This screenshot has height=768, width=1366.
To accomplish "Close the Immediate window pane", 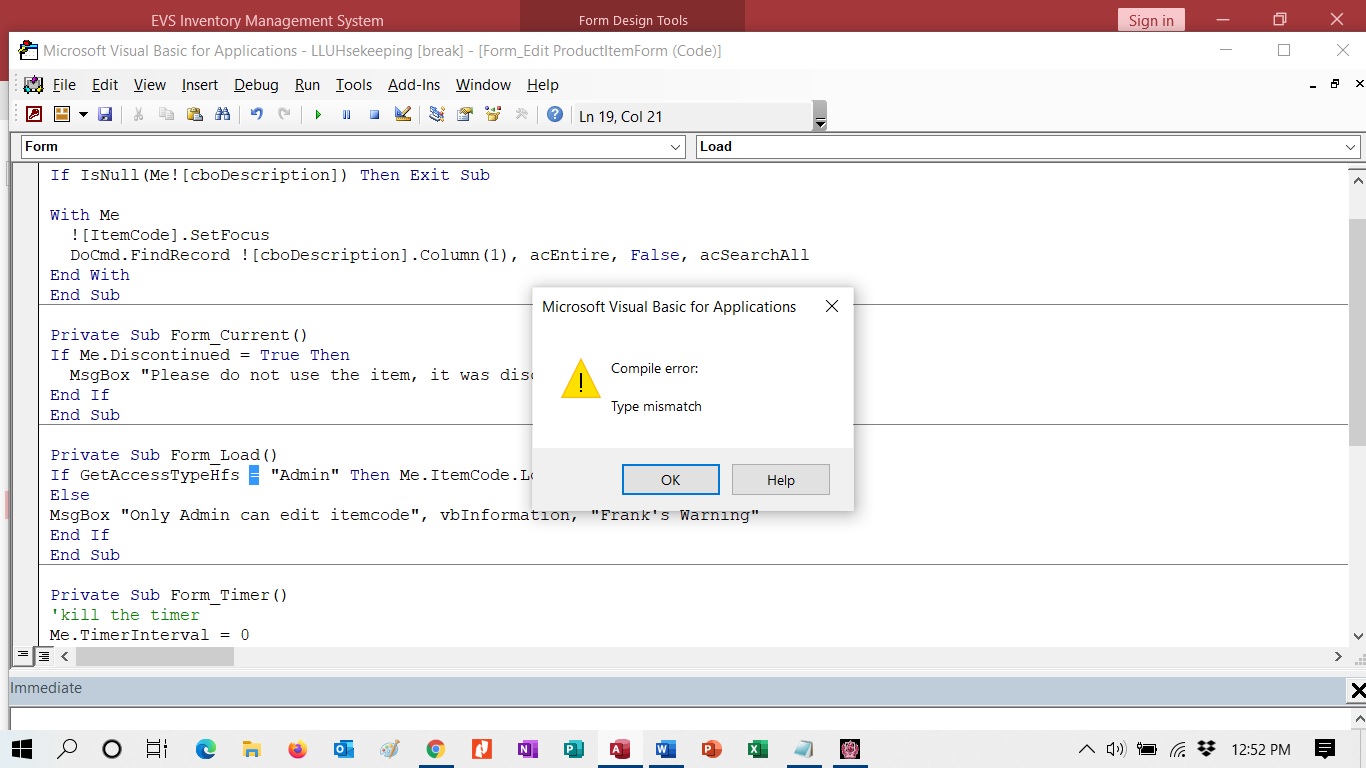I will click(1357, 690).
